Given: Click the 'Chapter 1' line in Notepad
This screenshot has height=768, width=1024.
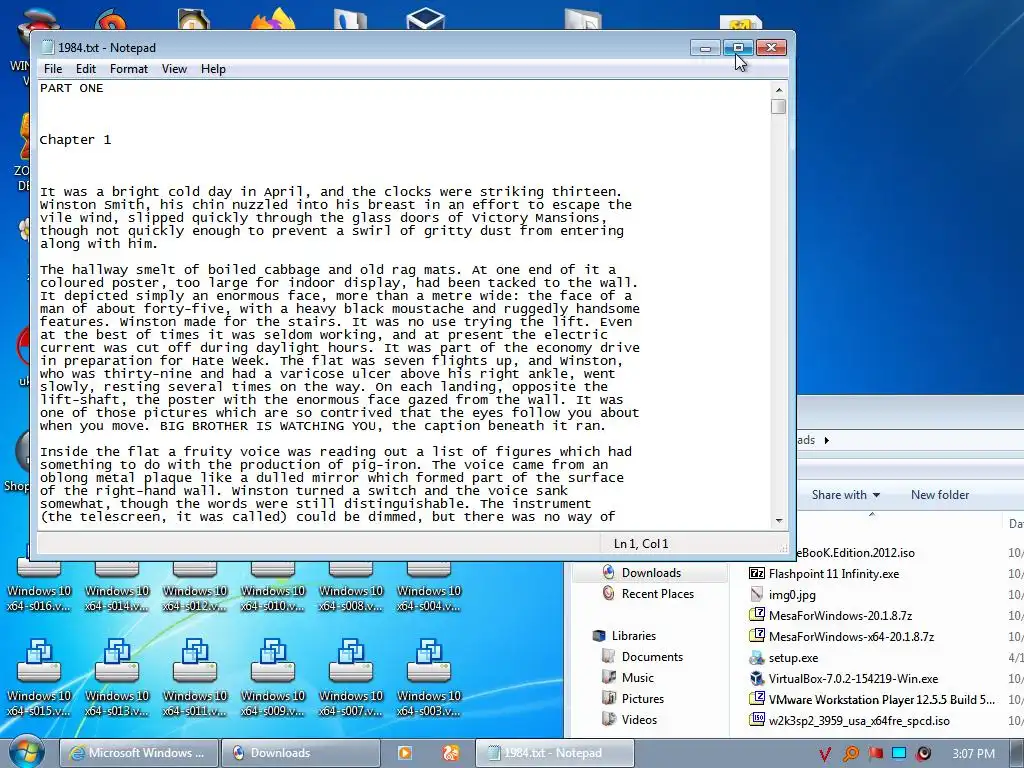Looking at the screenshot, I should point(75,140).
